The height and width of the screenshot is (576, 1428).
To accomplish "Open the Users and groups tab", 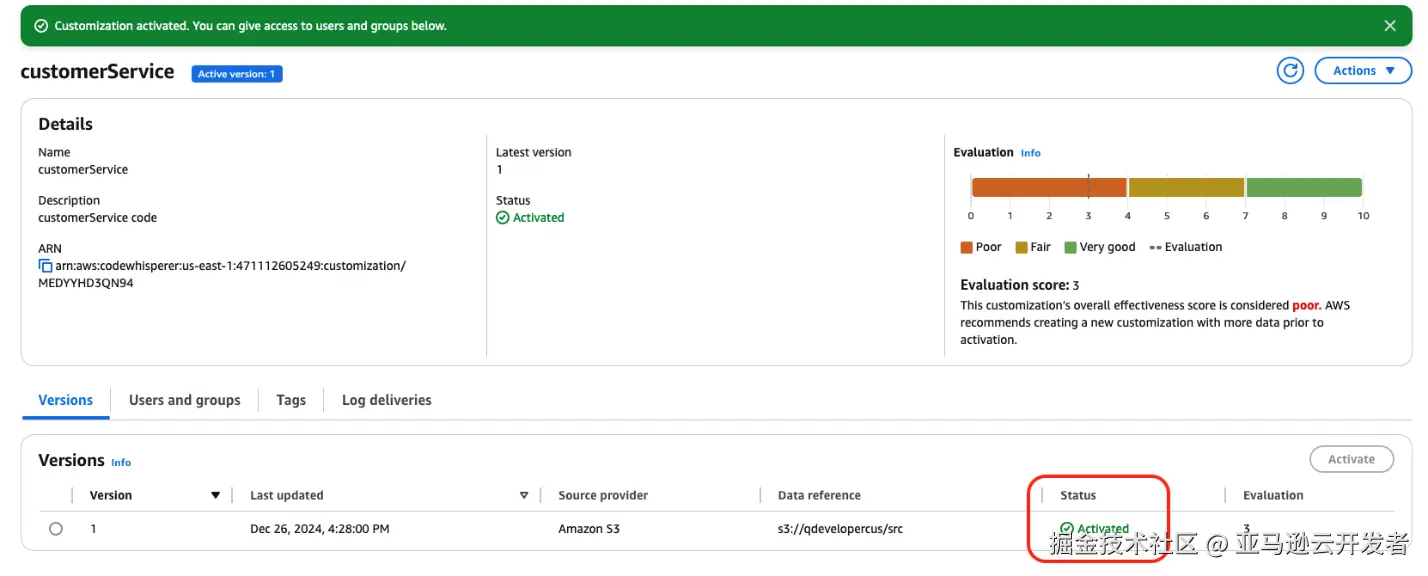I will [185, 400].
